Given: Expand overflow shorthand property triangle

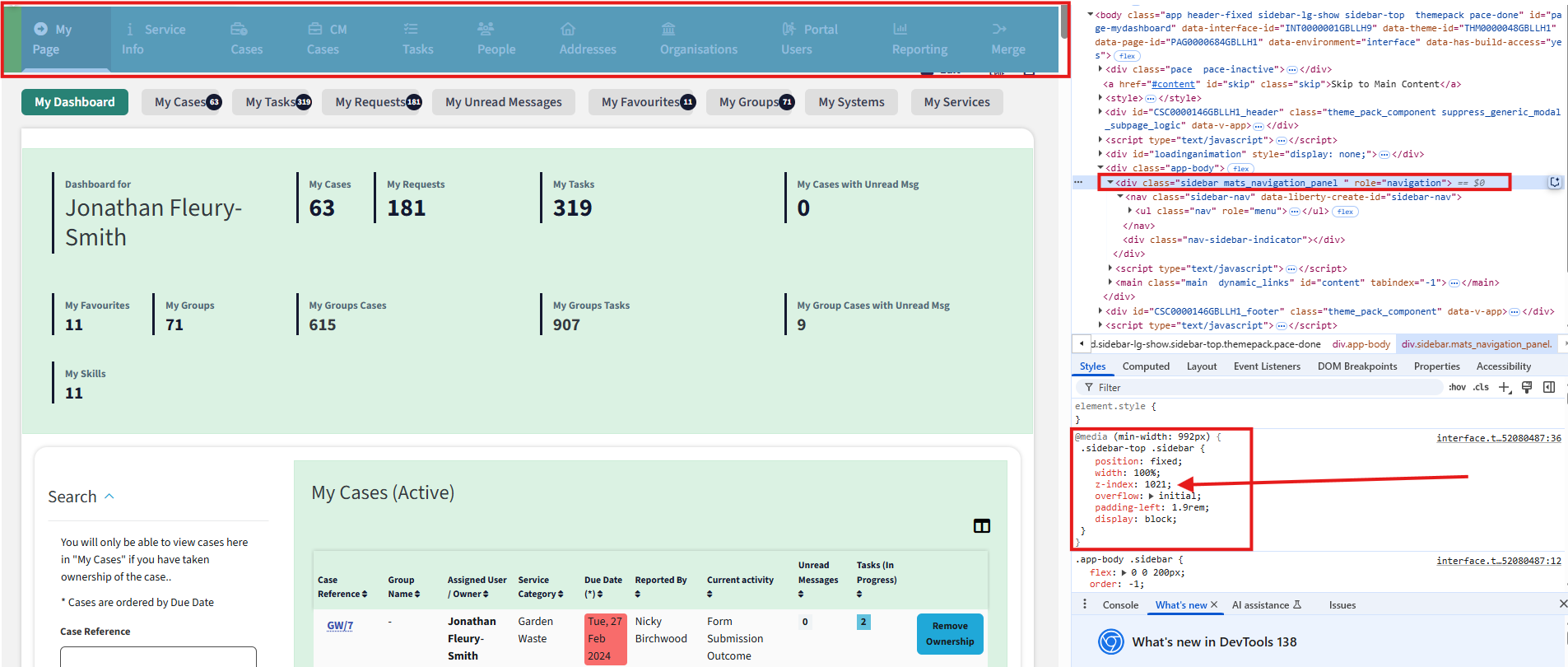Looking at the screenshot, I should [1152, 496].
